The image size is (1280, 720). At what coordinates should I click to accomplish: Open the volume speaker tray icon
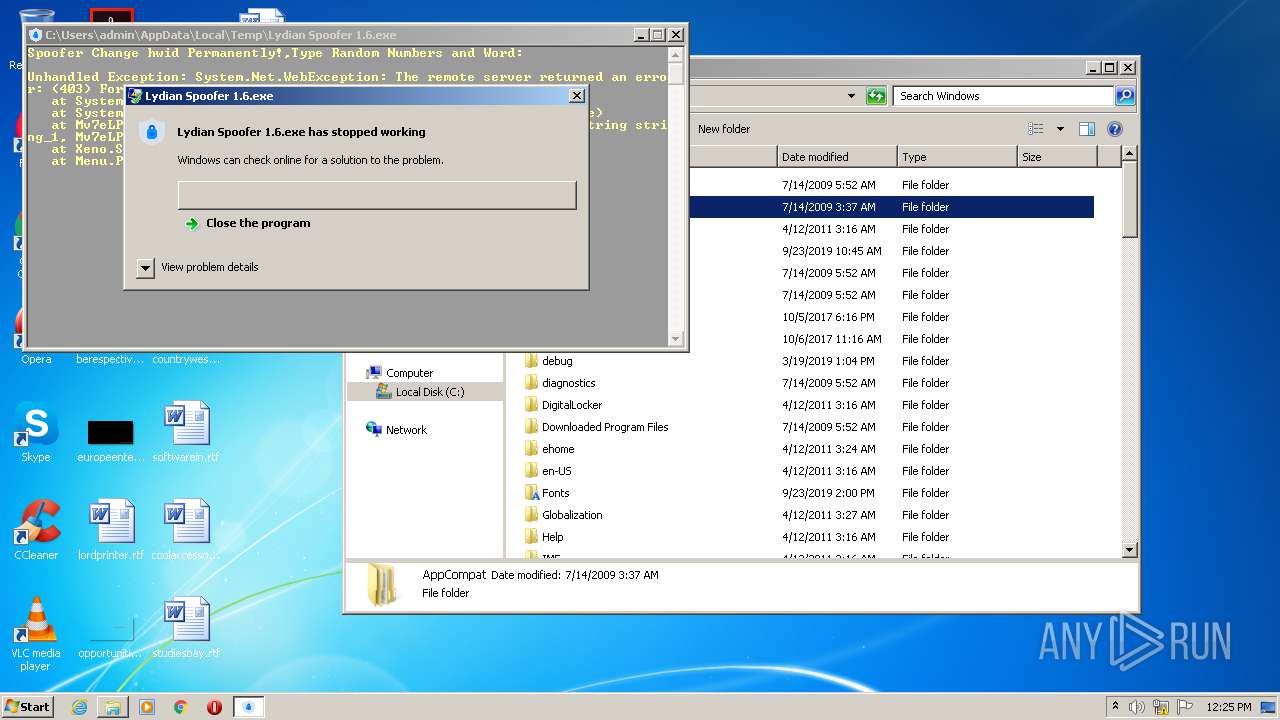1137,707
